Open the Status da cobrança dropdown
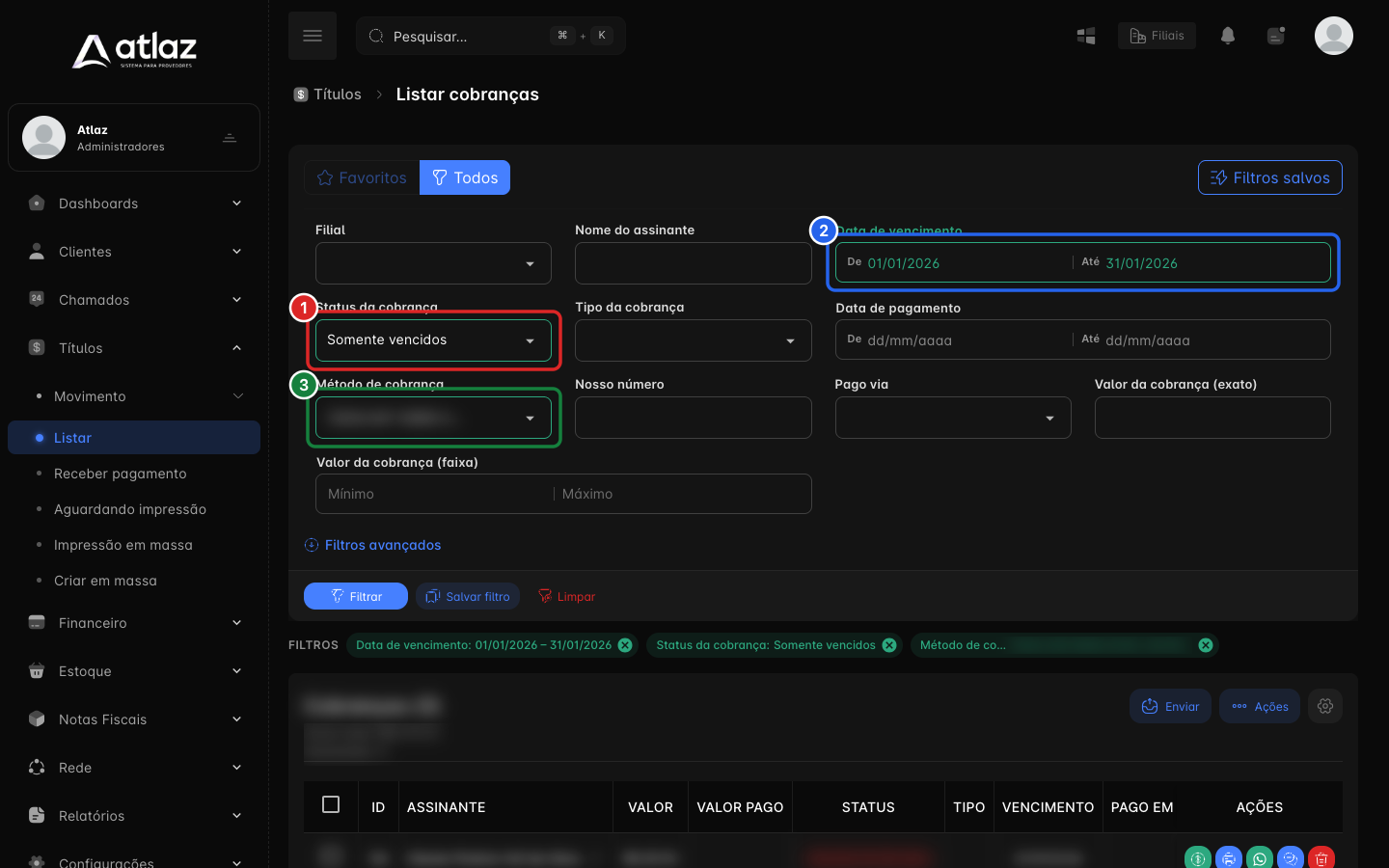The height and width of the screenshot is (868, 1389). coord(433,340)
